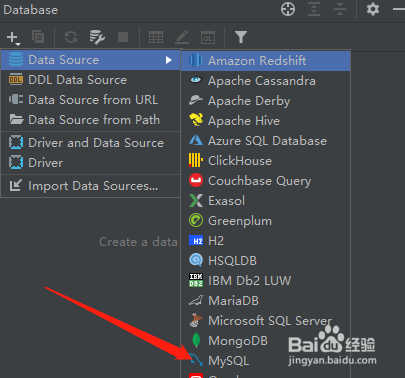Viewport: 405px width, 378px height.
Task: Click the Collapse All icon
Action: point(340,9)
